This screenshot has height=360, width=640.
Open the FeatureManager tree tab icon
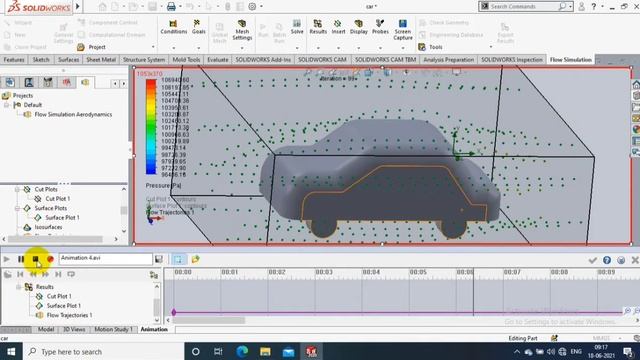(10, 82)
